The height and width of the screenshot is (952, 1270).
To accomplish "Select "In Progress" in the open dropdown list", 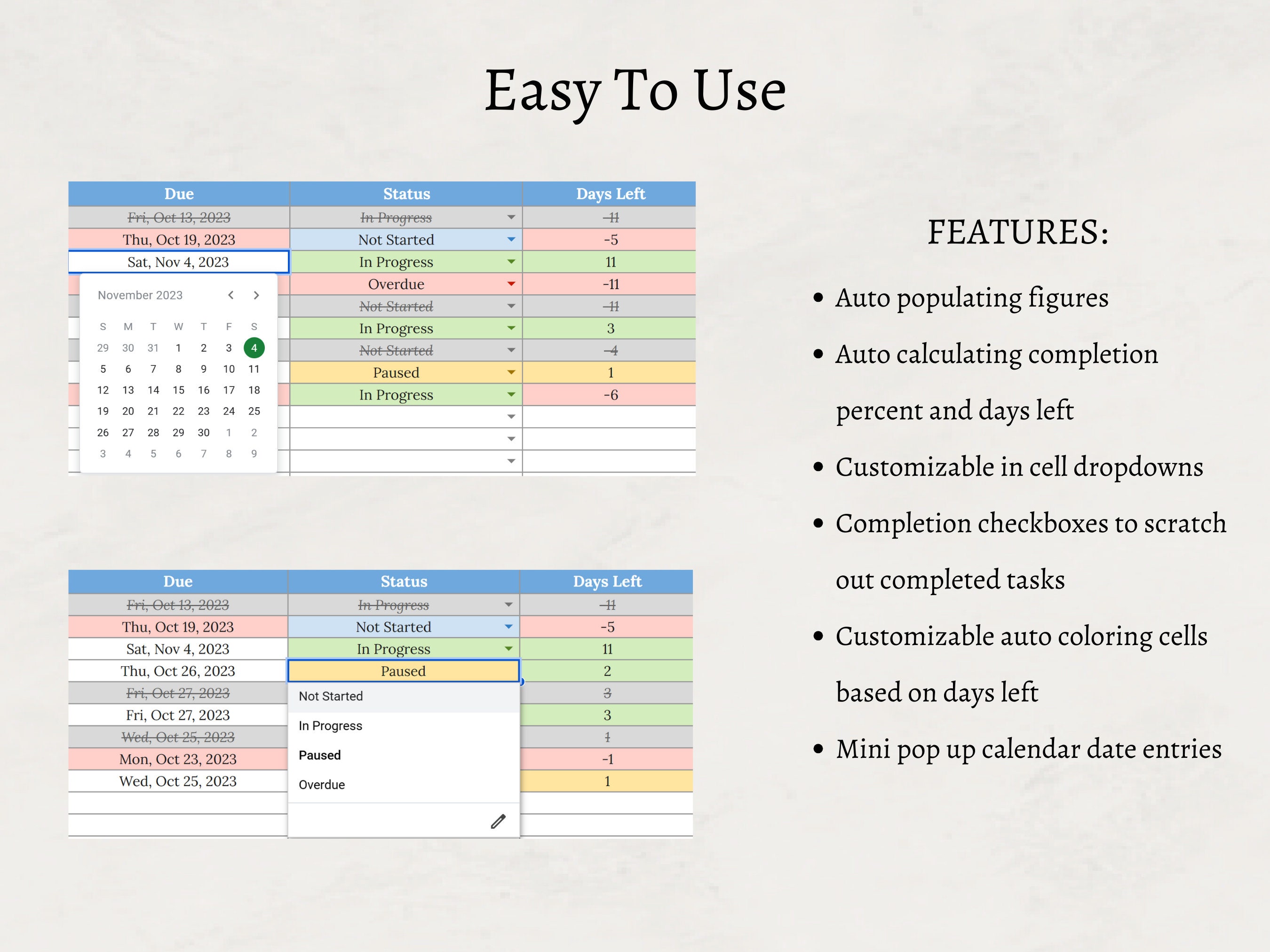I will tap(330, 725).
